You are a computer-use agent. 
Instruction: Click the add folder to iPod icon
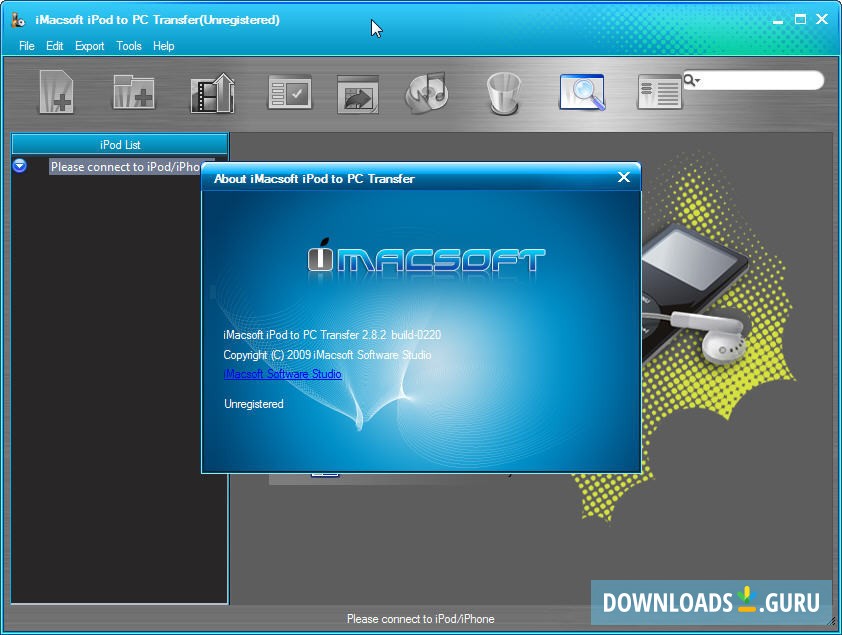tap(134, 92)
